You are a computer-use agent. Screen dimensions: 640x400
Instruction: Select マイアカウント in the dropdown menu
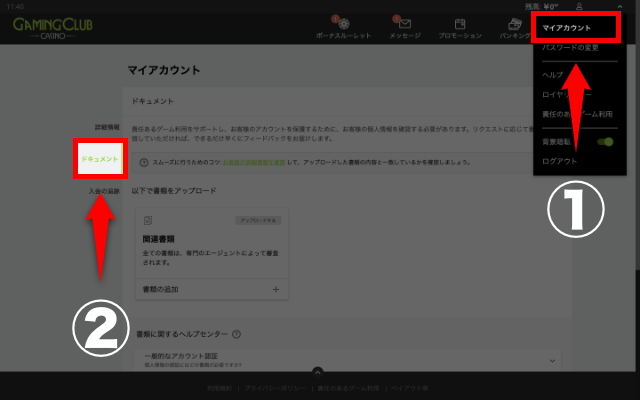pyautogui.click(x=566, y=28)
